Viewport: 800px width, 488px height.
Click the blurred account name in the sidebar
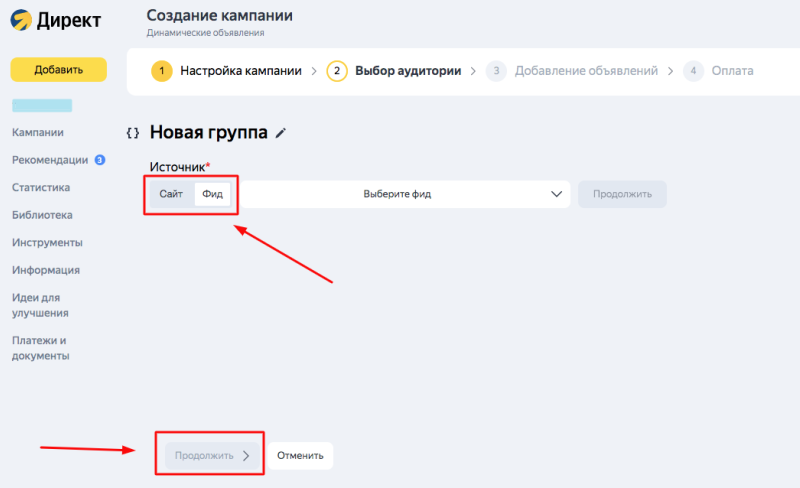pos(42,106)
